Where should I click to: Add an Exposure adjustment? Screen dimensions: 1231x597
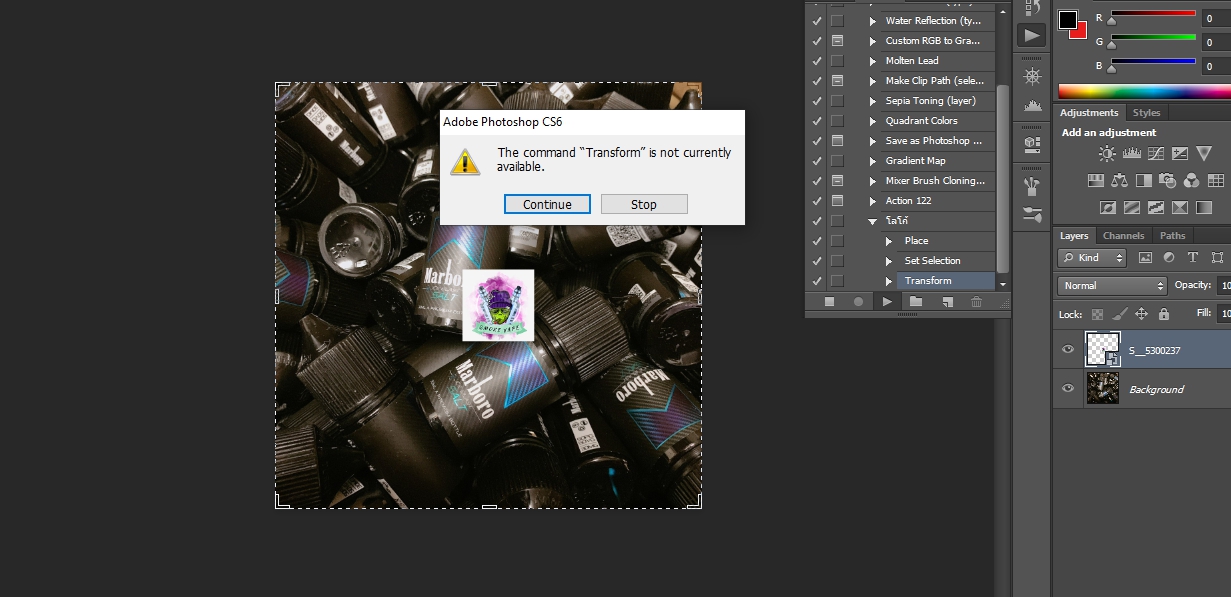[x=1180, y=154]
